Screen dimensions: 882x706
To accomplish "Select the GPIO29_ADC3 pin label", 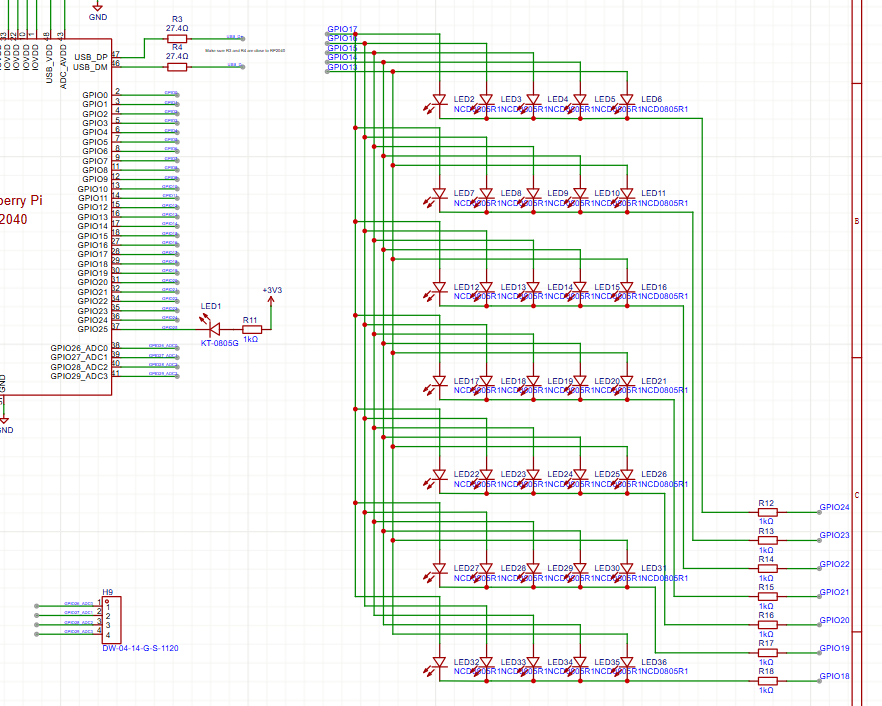I will click(79, 376).
